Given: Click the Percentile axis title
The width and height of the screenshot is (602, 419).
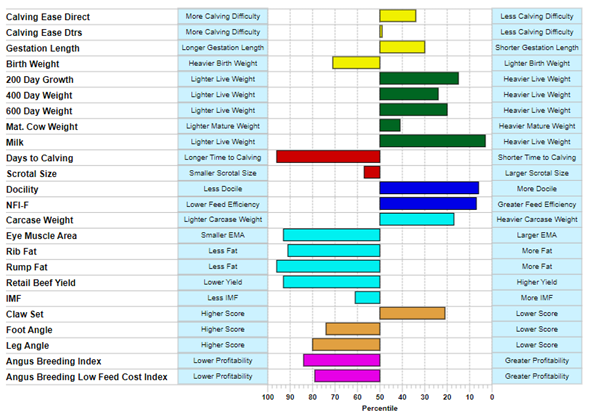Looking at the screenshot, I should click(x=380, y=408).
